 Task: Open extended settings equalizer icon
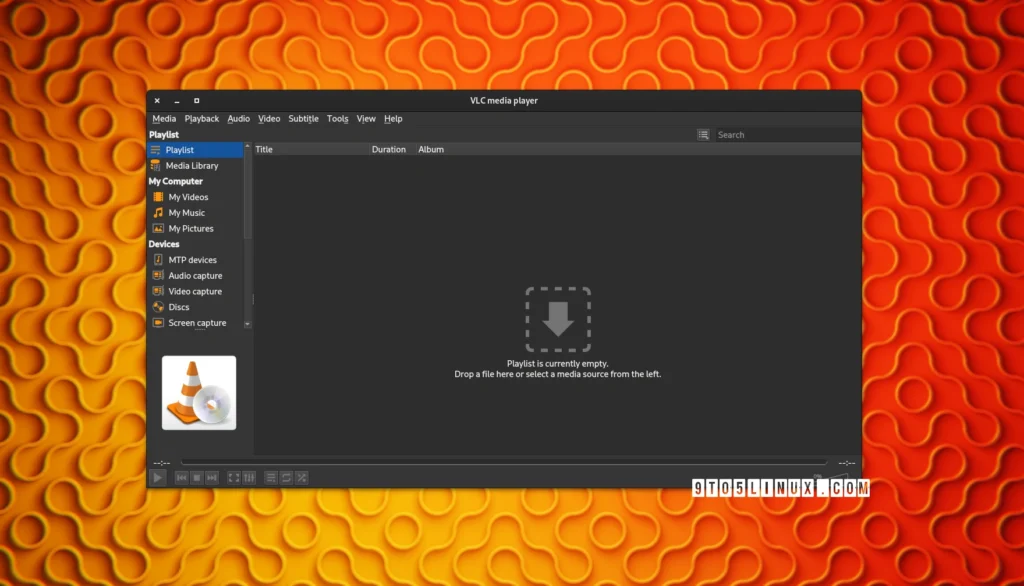click(x=249, y=478)
